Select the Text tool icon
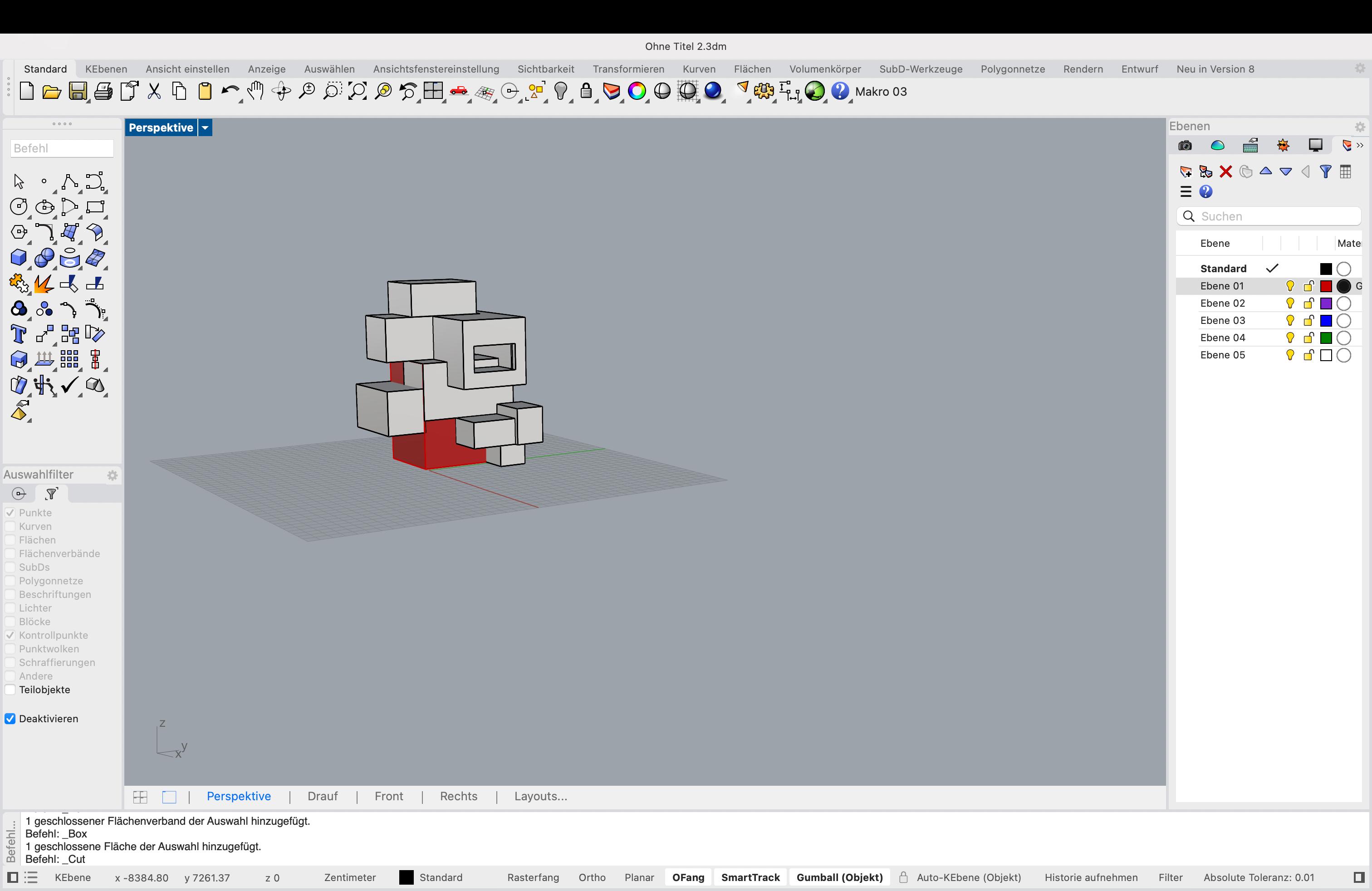 19,334
